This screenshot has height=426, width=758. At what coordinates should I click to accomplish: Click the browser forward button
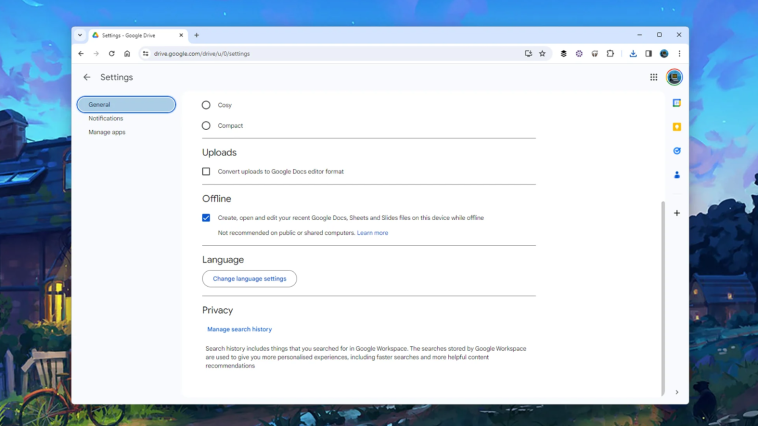point(96,54)
